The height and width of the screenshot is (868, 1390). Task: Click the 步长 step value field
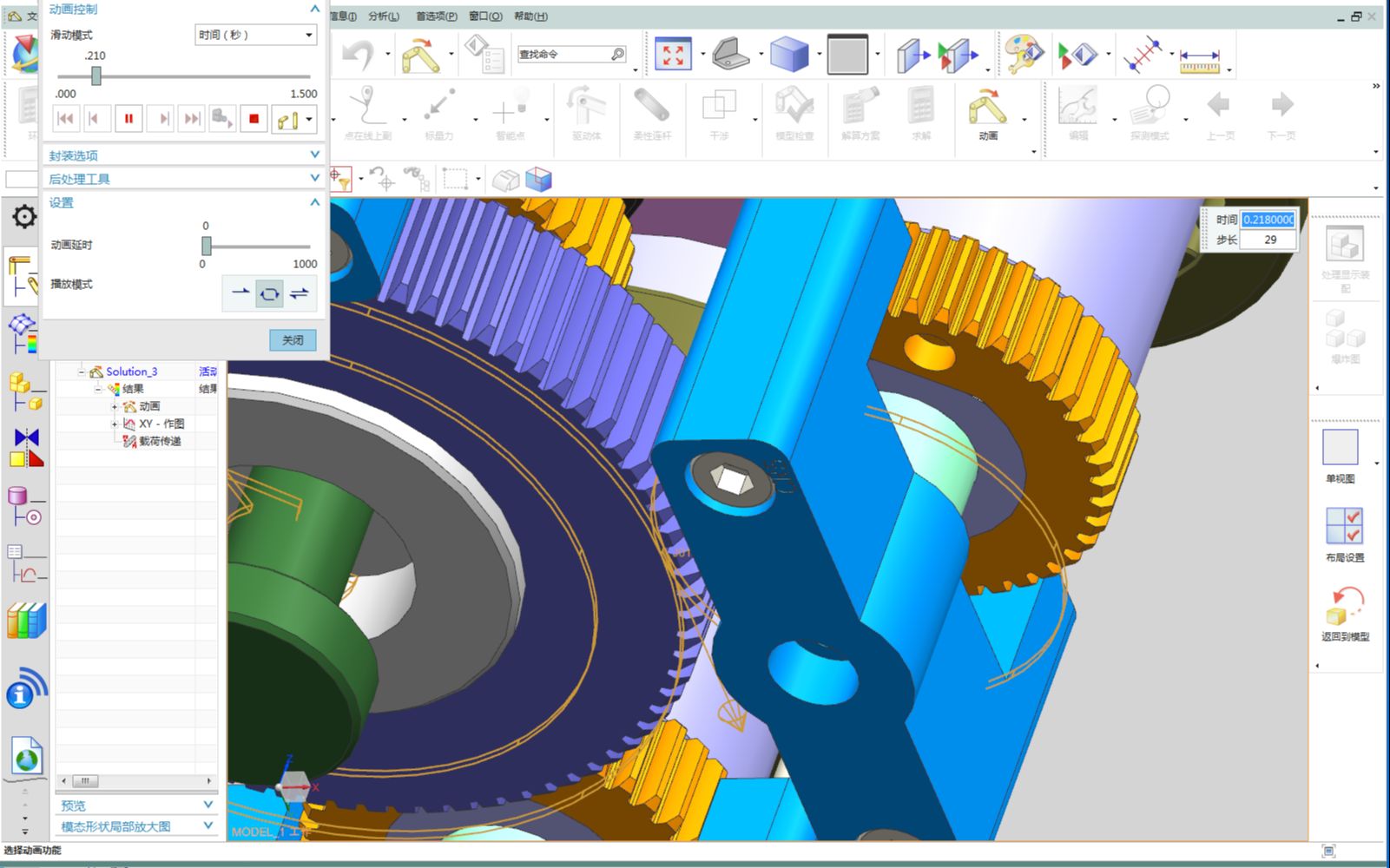pyautogui.click(x=1268, y=240)
